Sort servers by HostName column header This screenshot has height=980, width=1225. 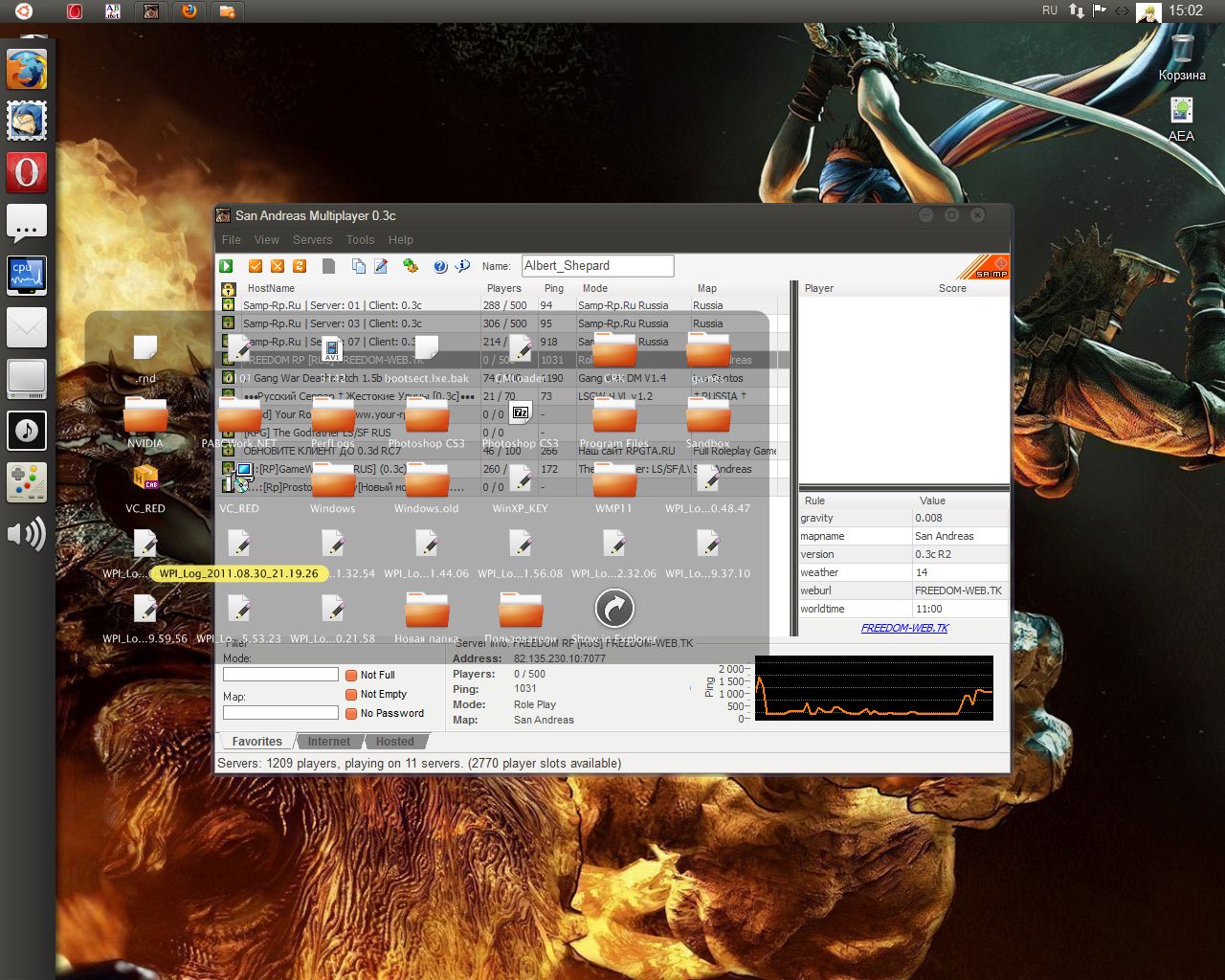271,288
